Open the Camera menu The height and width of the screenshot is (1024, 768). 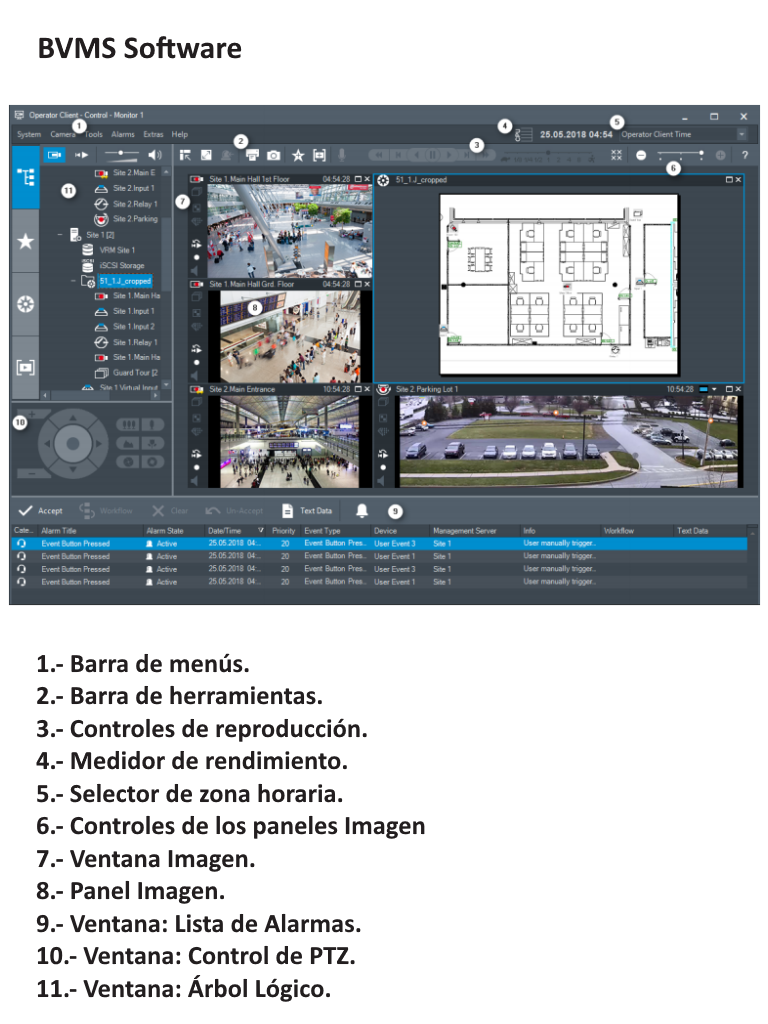pos(63,134)
